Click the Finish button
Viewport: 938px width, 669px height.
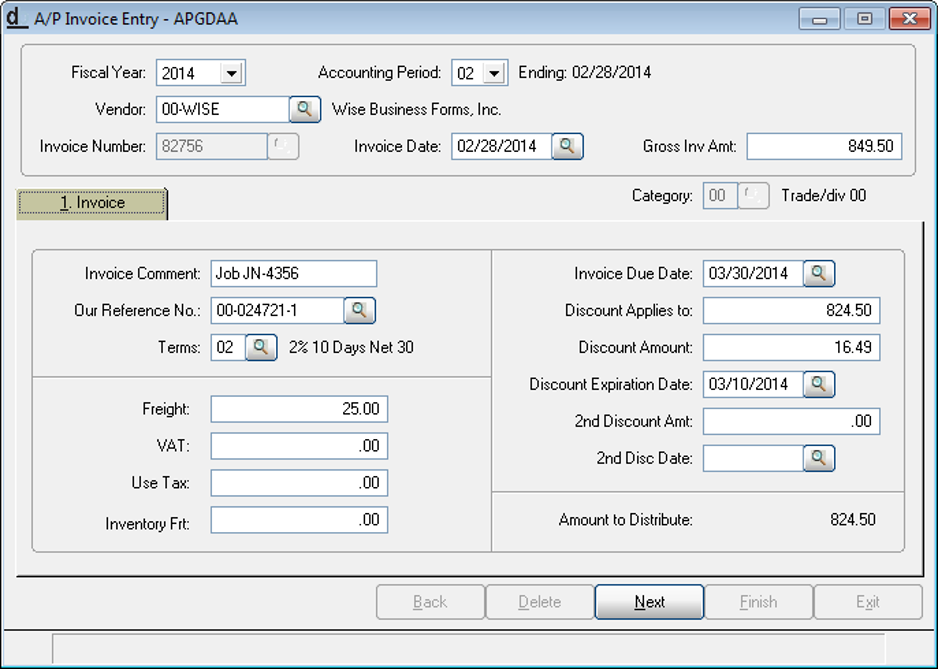coord(759,602)
